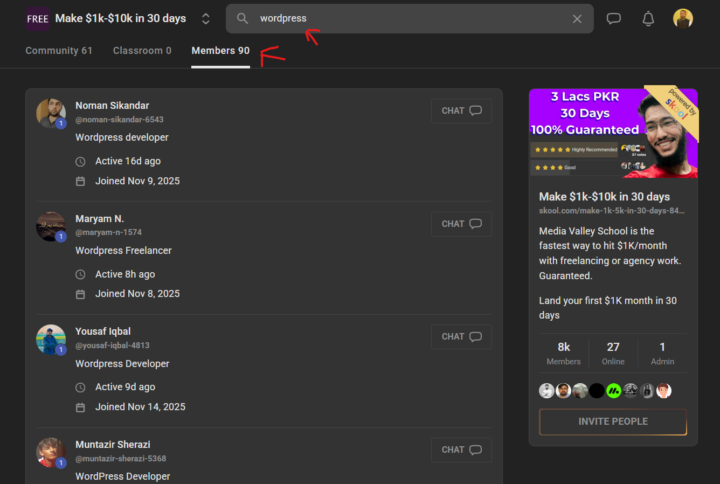Click the search magnifier icon
The width and height of the screenshot is (720, 484).
242,18
